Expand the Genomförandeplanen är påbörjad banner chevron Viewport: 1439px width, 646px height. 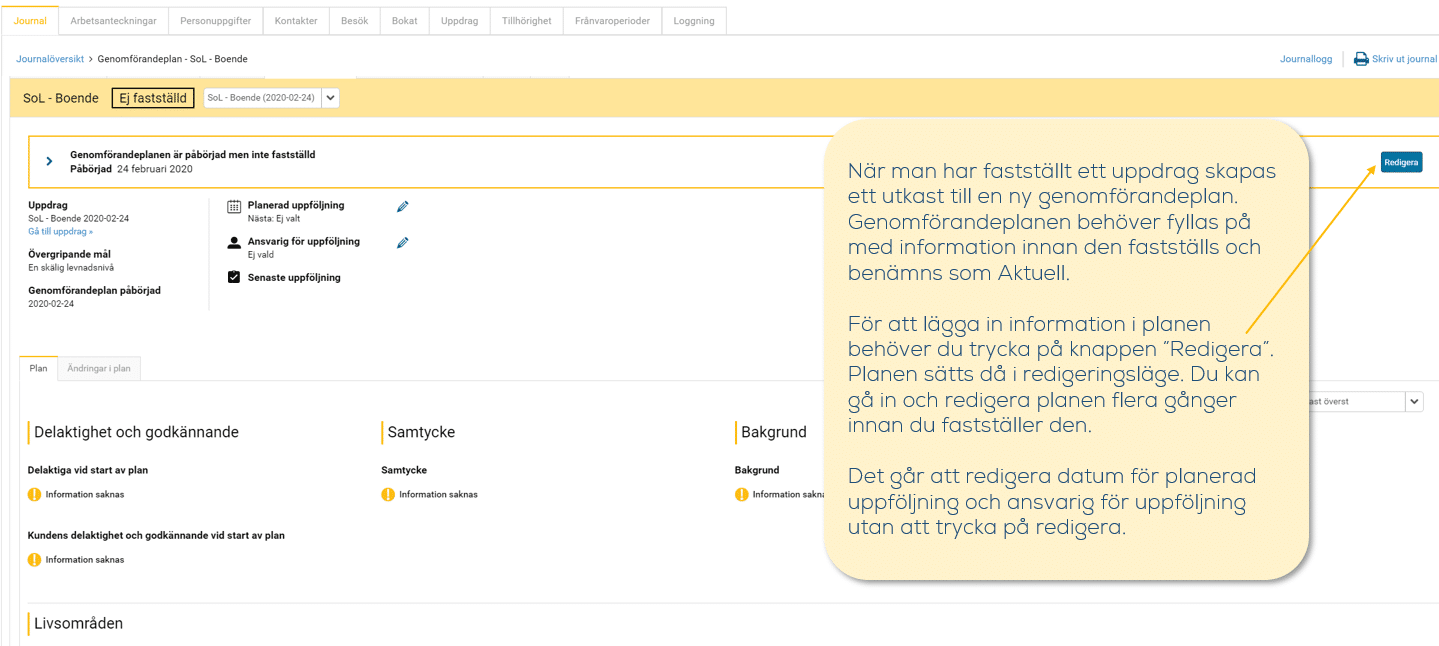pos(49,161)
